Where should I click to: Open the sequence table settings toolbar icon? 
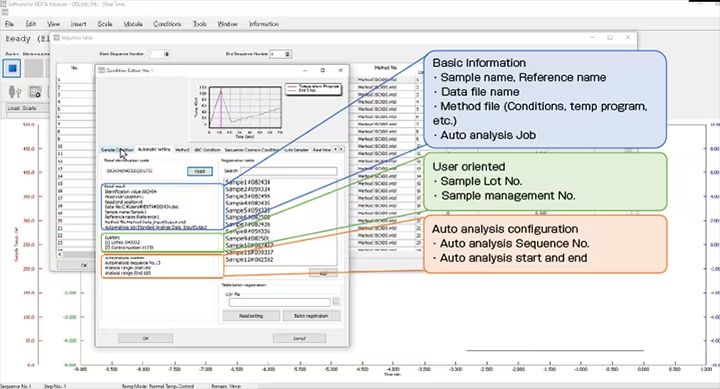pos(35,92)
